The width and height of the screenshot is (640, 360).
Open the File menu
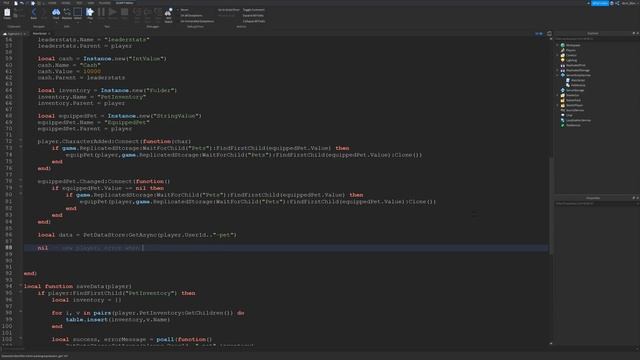[x=7, y=3]
